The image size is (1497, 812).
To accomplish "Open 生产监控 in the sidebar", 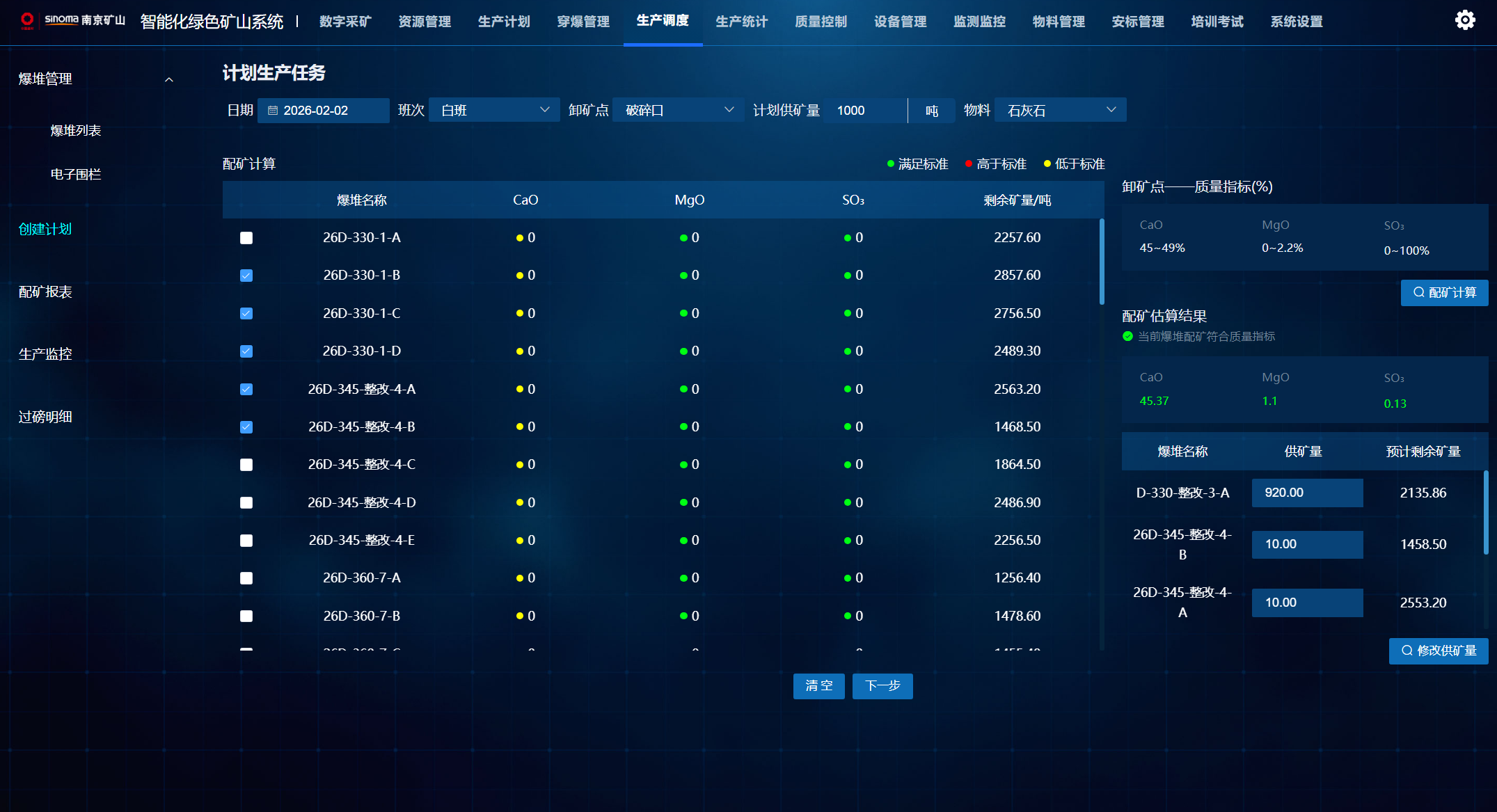I will pyautogui.click(x=45, y=354).
